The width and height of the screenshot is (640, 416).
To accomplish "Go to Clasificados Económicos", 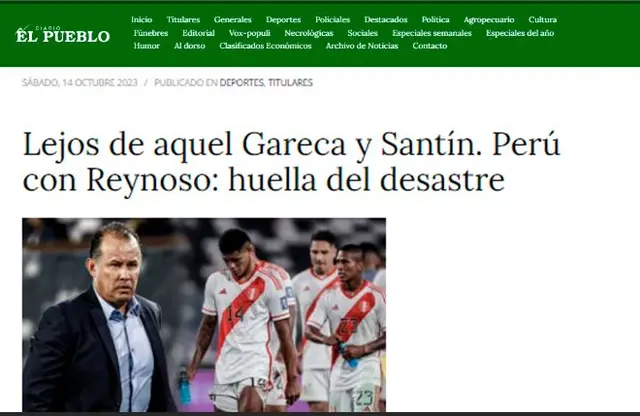I will tap(265, 46).
